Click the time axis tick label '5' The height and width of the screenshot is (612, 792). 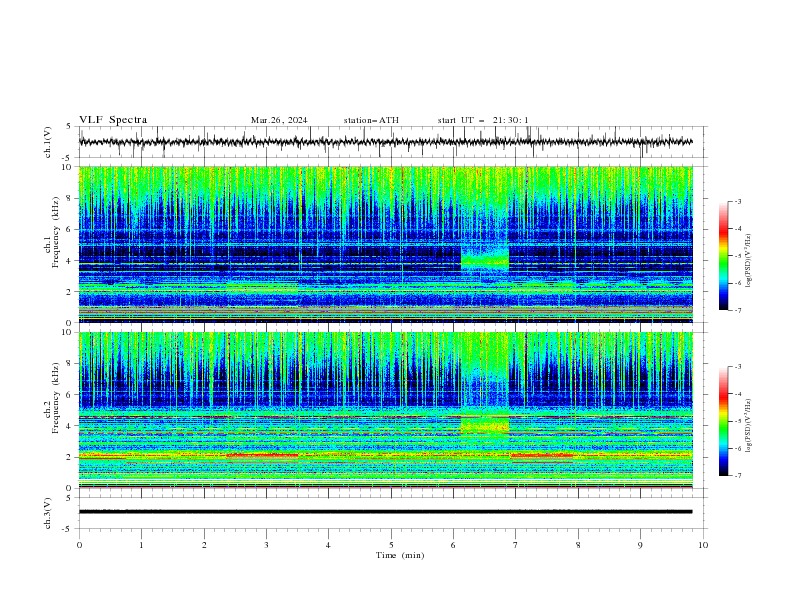click(391, 545)
